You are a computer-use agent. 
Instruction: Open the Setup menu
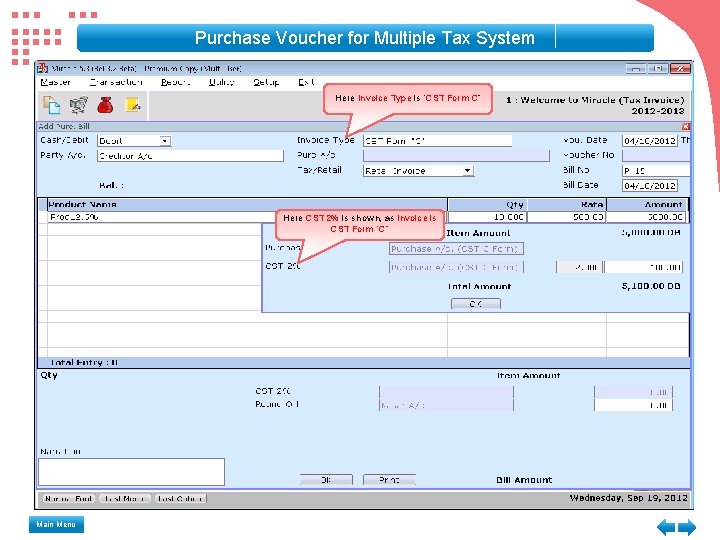[266, 82]
